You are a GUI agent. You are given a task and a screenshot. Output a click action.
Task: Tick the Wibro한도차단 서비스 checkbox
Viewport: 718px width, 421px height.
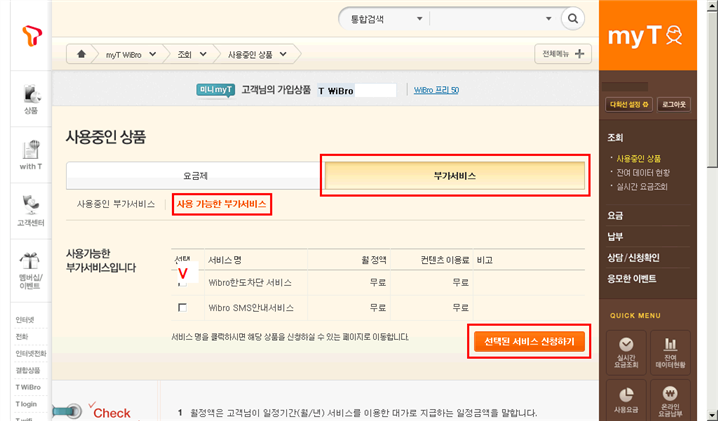pos(182,283)
